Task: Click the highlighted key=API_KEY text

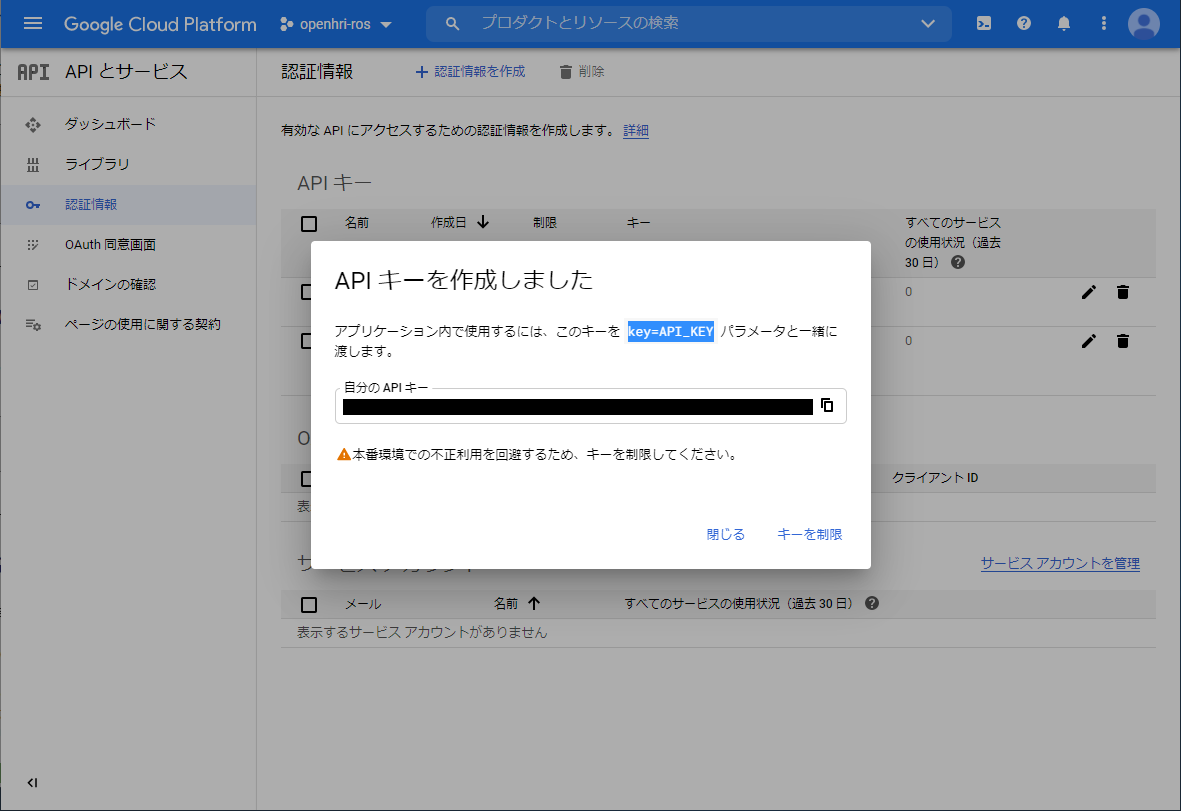Action: [670, 331]
